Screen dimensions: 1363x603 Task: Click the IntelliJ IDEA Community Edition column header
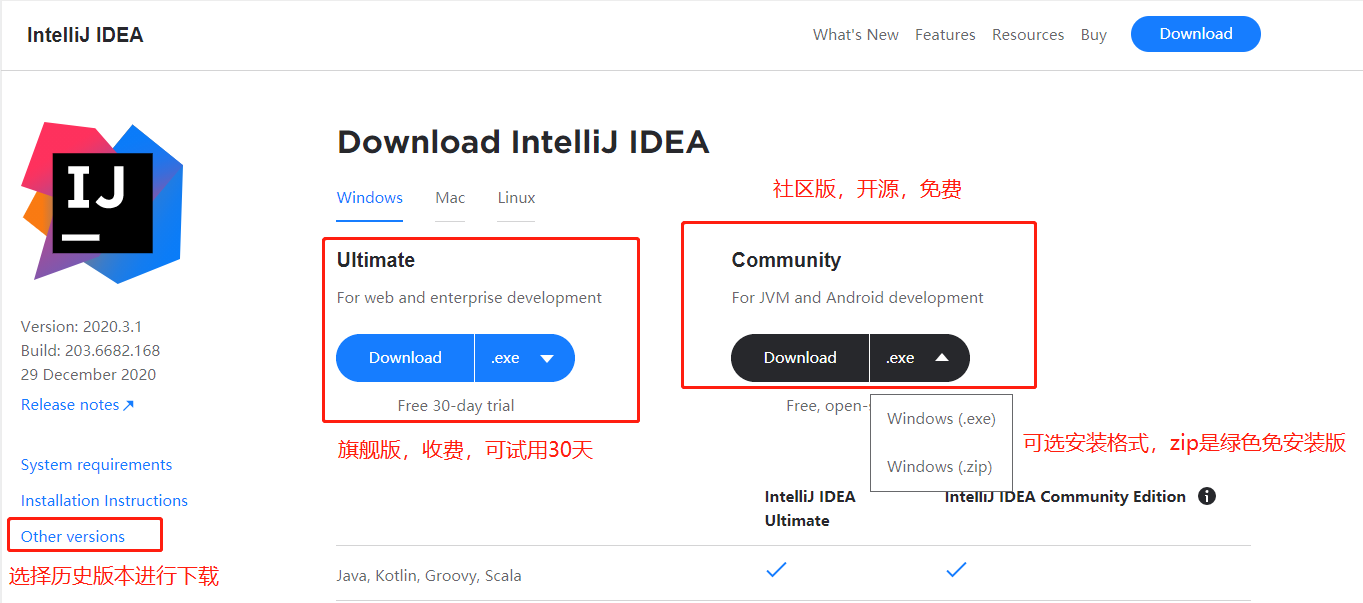pyautogui.click(x=1065, y=497)
